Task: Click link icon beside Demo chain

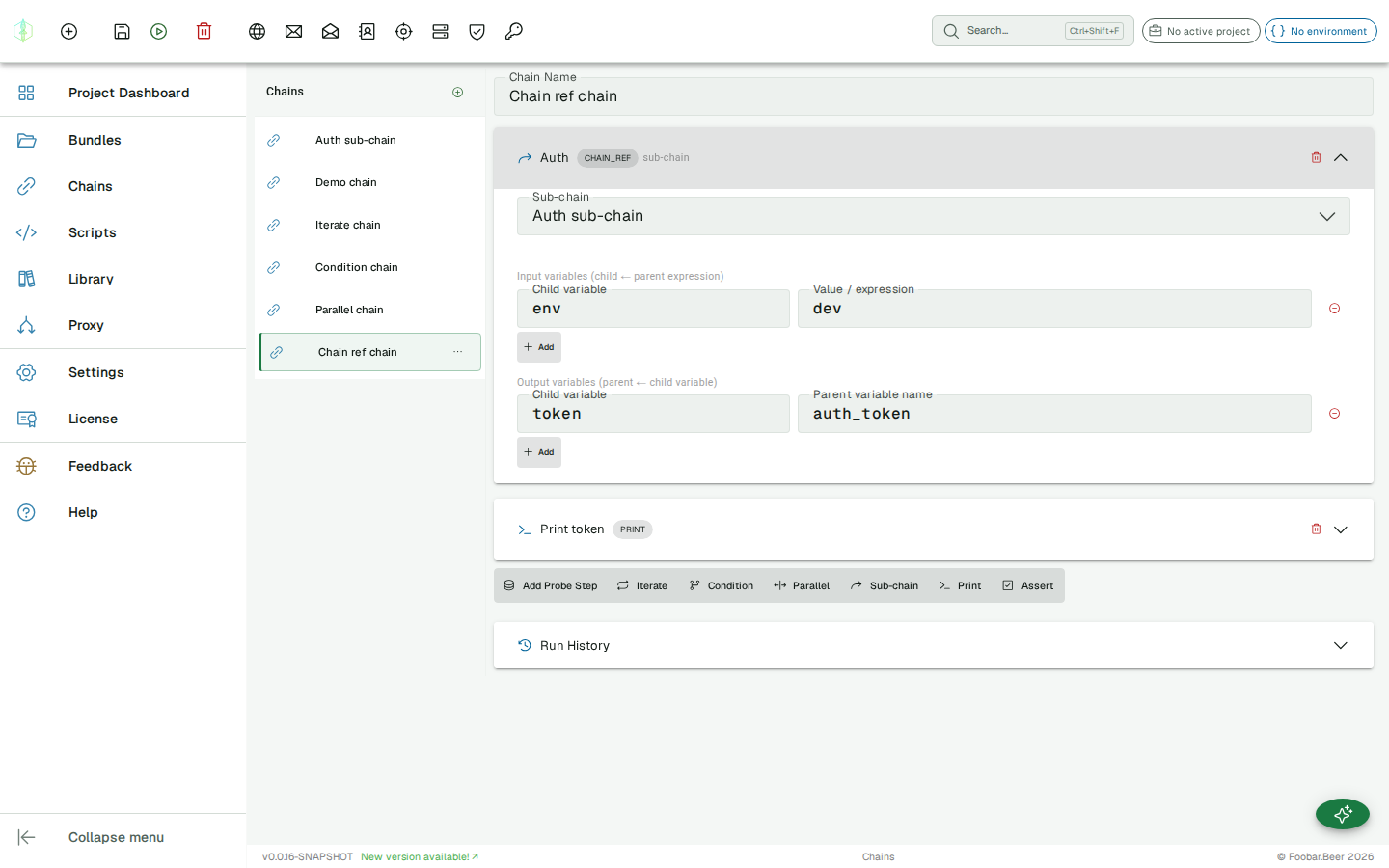Action: click(274, 182)
